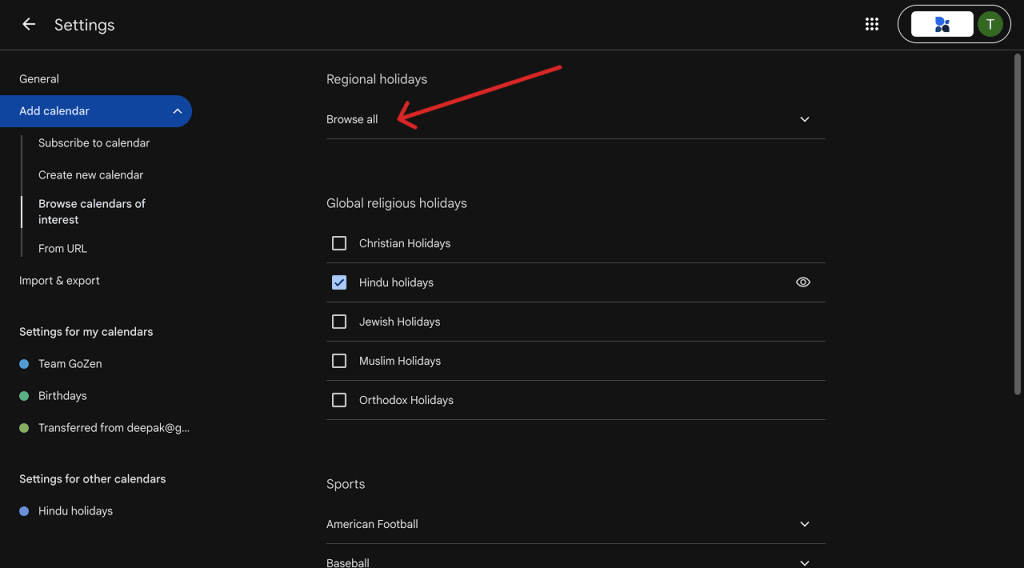Open the Google apps grid
This screenshot has height=568, width=1024.
tap(872, 24)
